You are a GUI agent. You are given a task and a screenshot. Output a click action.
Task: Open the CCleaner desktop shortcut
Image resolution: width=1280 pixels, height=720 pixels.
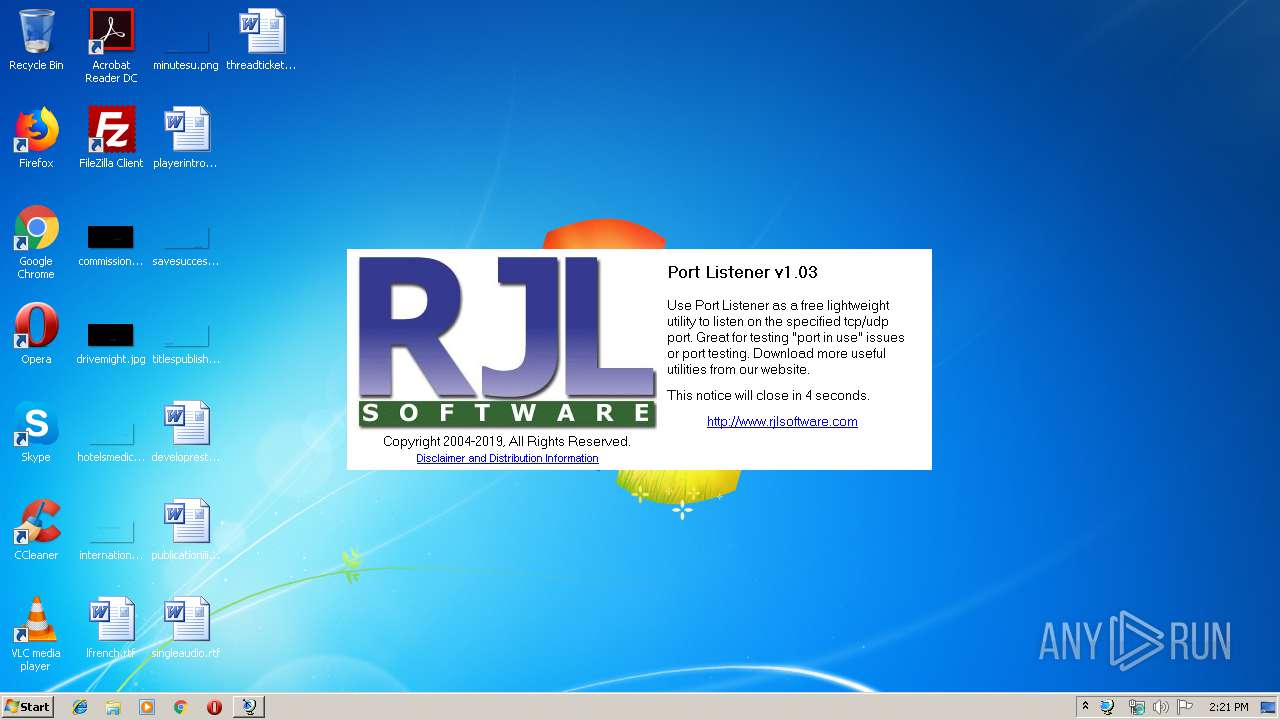pyautogui.click(x=36, y=530)
